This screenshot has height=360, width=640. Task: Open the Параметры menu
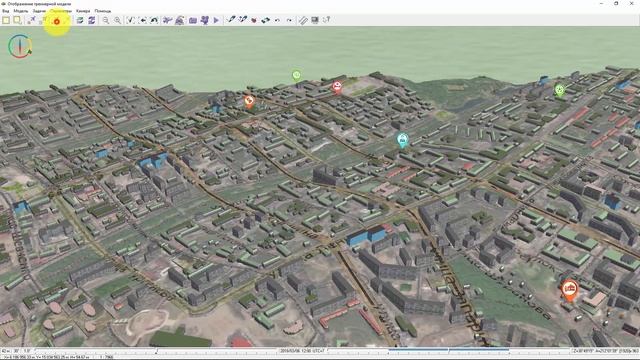coord(61,11)
